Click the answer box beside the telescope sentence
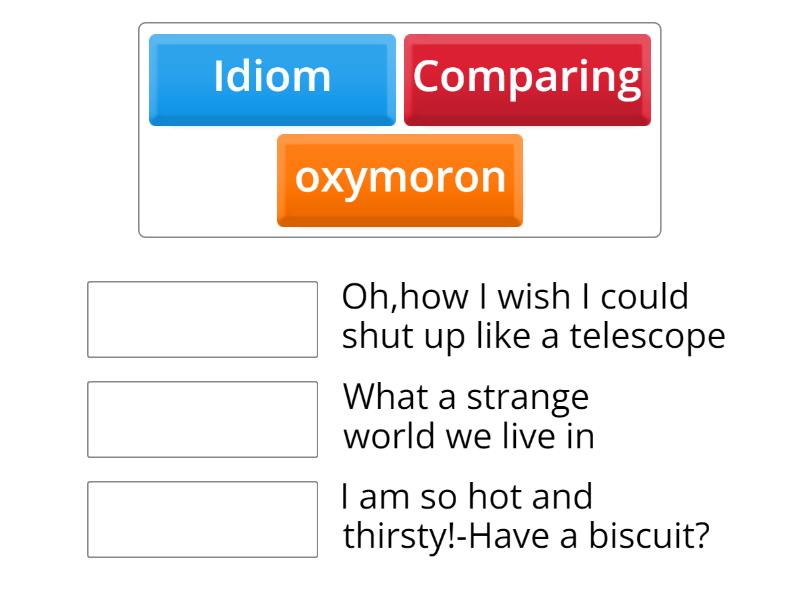 202,317
